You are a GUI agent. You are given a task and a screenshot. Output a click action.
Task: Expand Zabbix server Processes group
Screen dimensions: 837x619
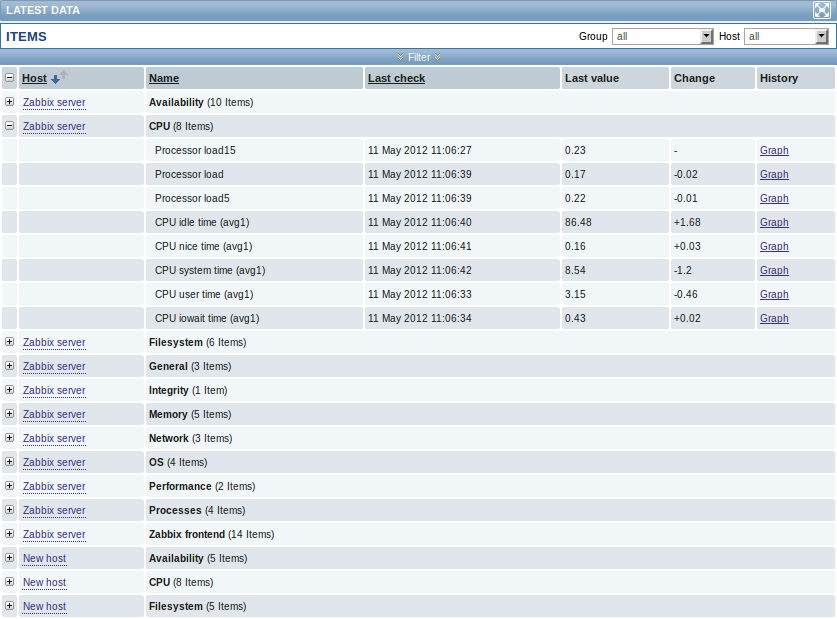9,510
